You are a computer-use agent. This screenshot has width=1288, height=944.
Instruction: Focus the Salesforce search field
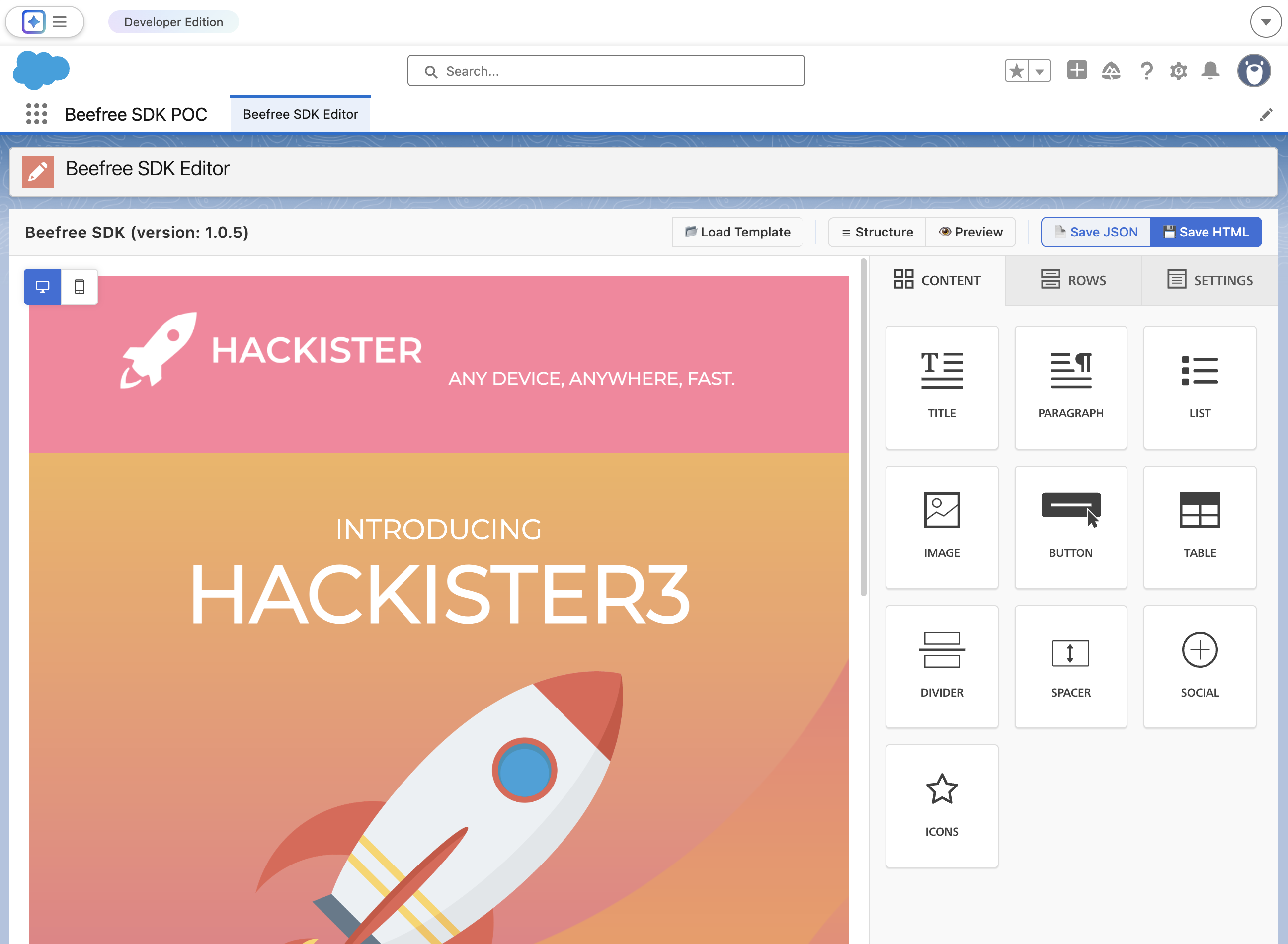pyautogui.click(x=606, y=71)
